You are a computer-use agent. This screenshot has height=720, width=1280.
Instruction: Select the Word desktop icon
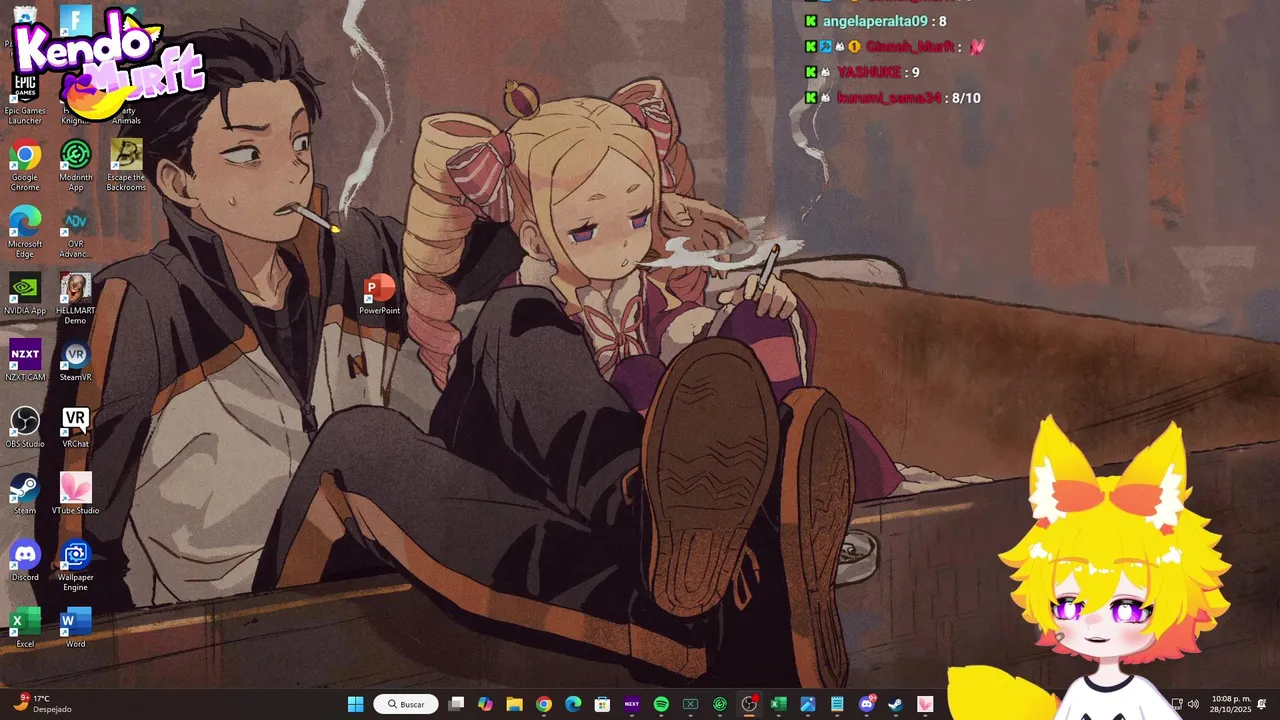(x=76, y=628)
